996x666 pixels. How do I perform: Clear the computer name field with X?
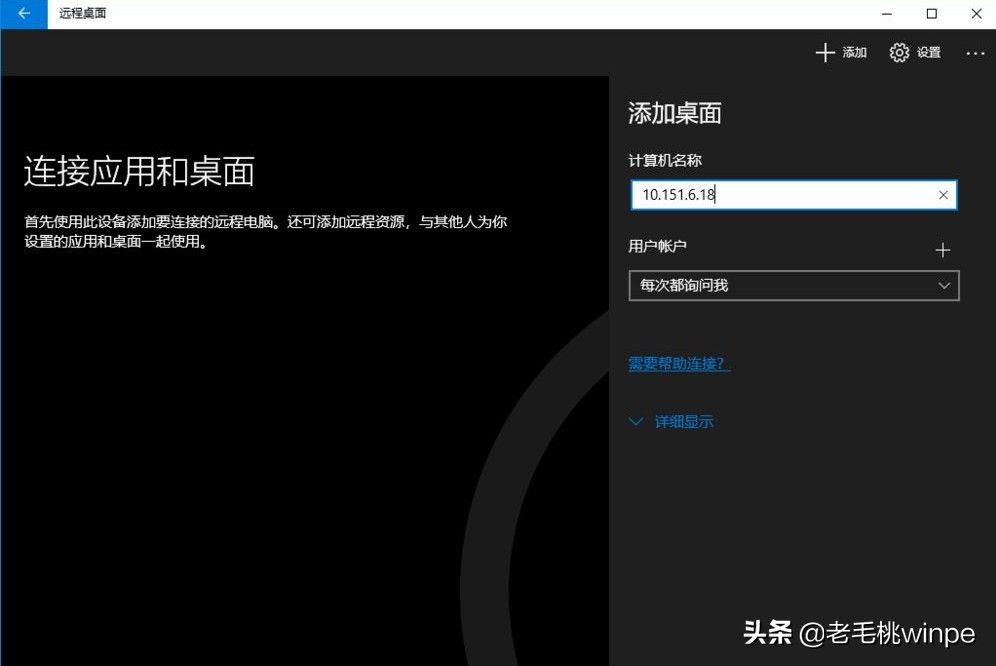(943, 195)
